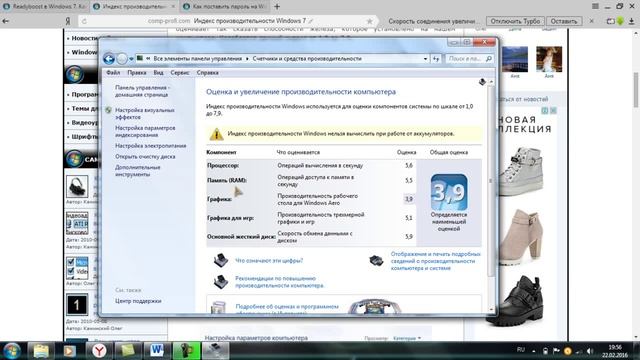
Task: Click the icon next to 'Рекомендации по повышению'
Action: tap(221, 281)
